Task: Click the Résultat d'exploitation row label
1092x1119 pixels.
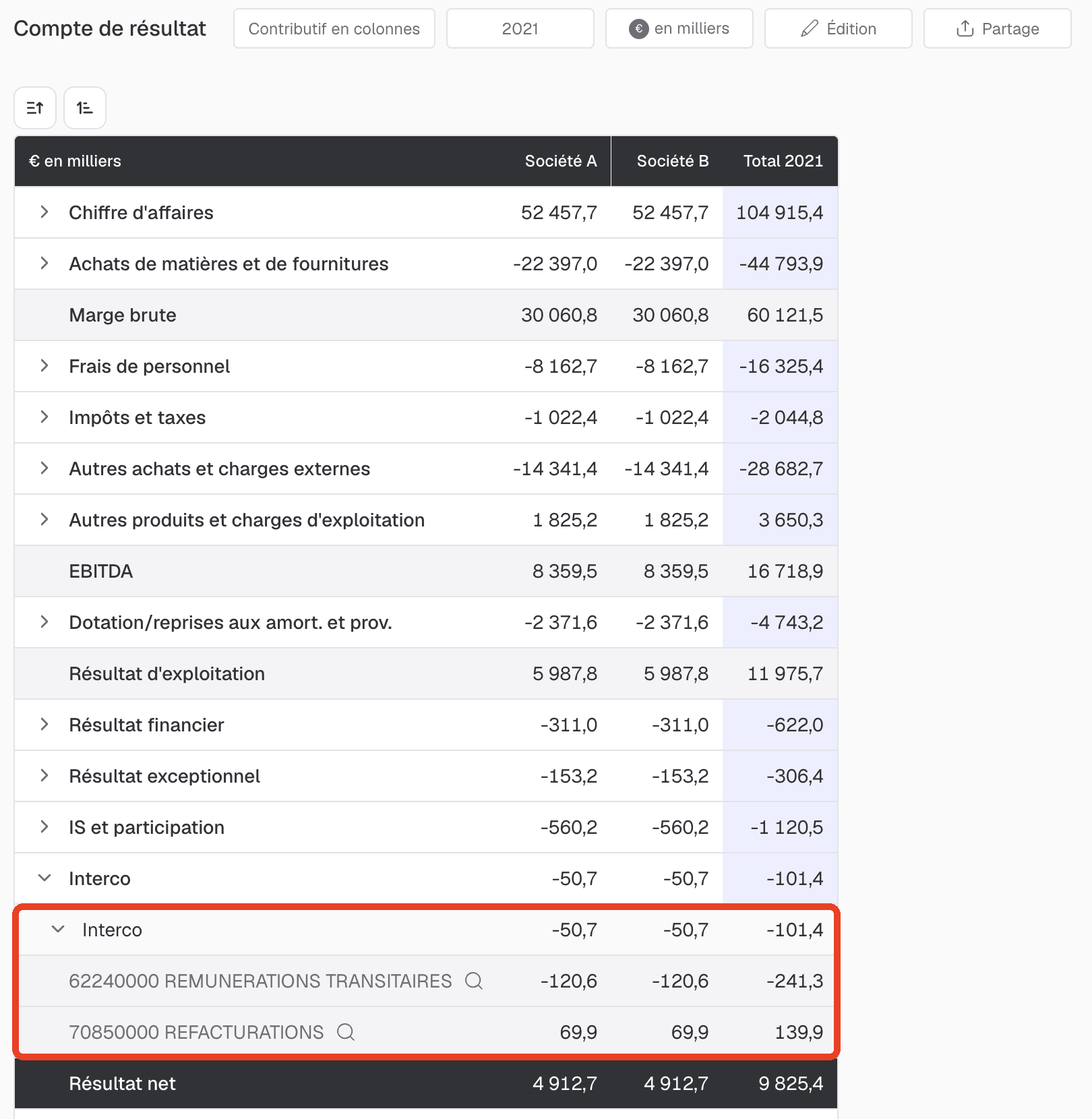Action: [x=167, y=673]
